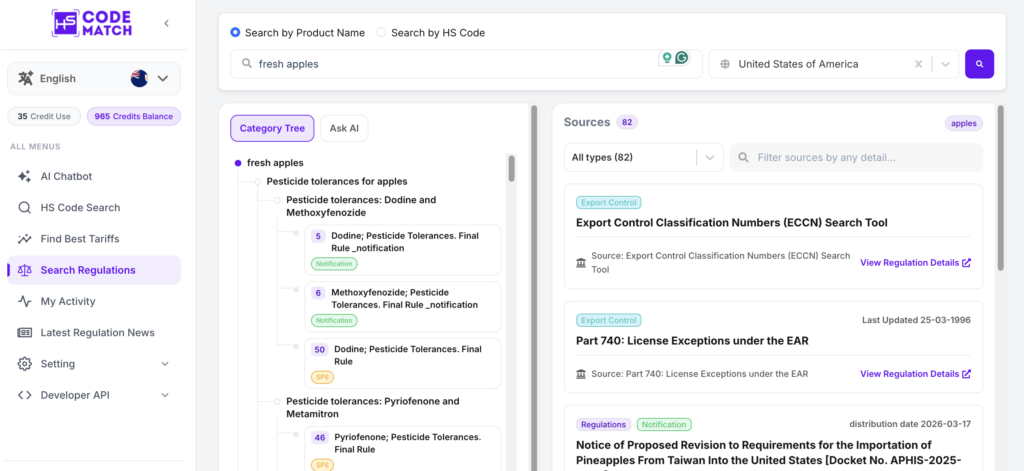The width and height of the screenshot is (1024, 471).
Task: Click Export Control tag on ECCN card
Action: [x=609, y=203]
